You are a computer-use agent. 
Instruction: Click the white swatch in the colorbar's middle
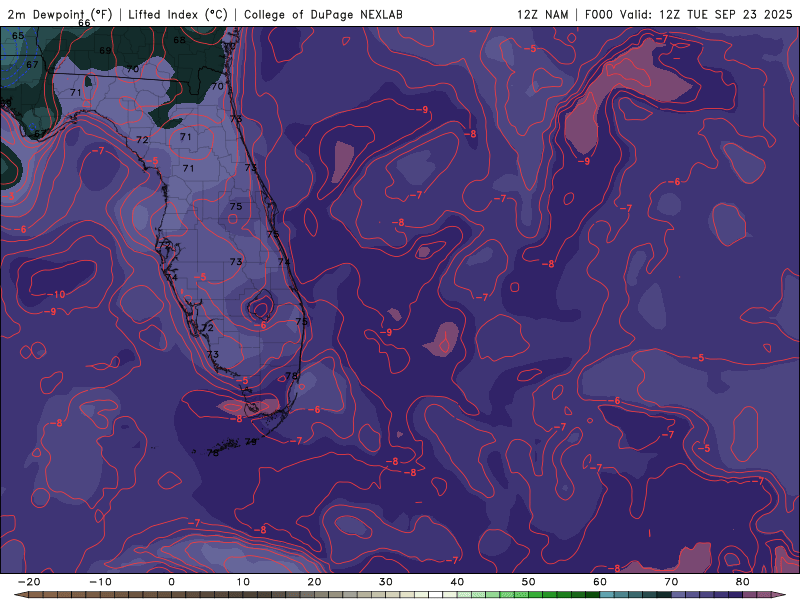click(x=436, y=595)
